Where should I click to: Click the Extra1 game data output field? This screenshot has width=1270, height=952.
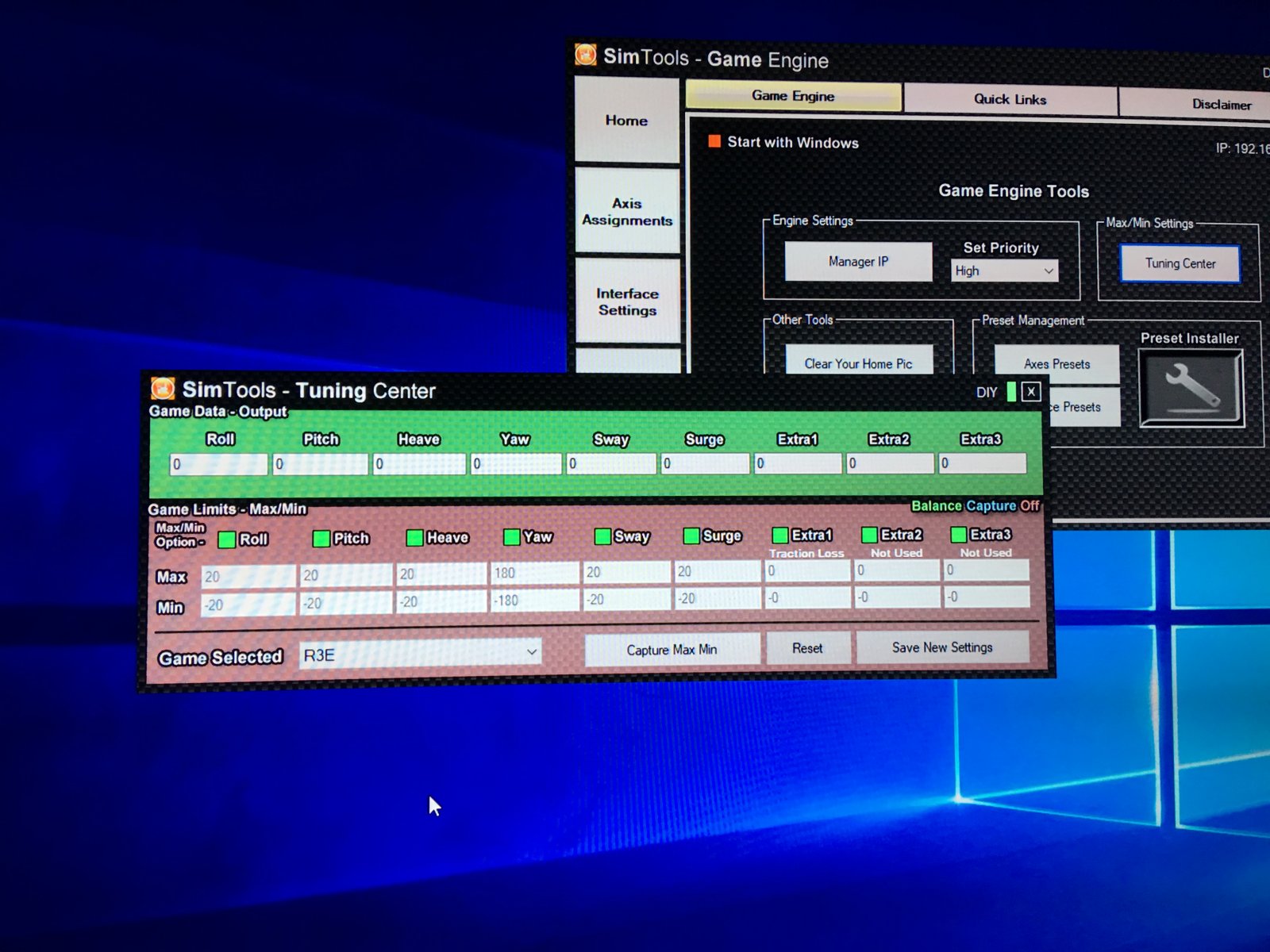798,463
